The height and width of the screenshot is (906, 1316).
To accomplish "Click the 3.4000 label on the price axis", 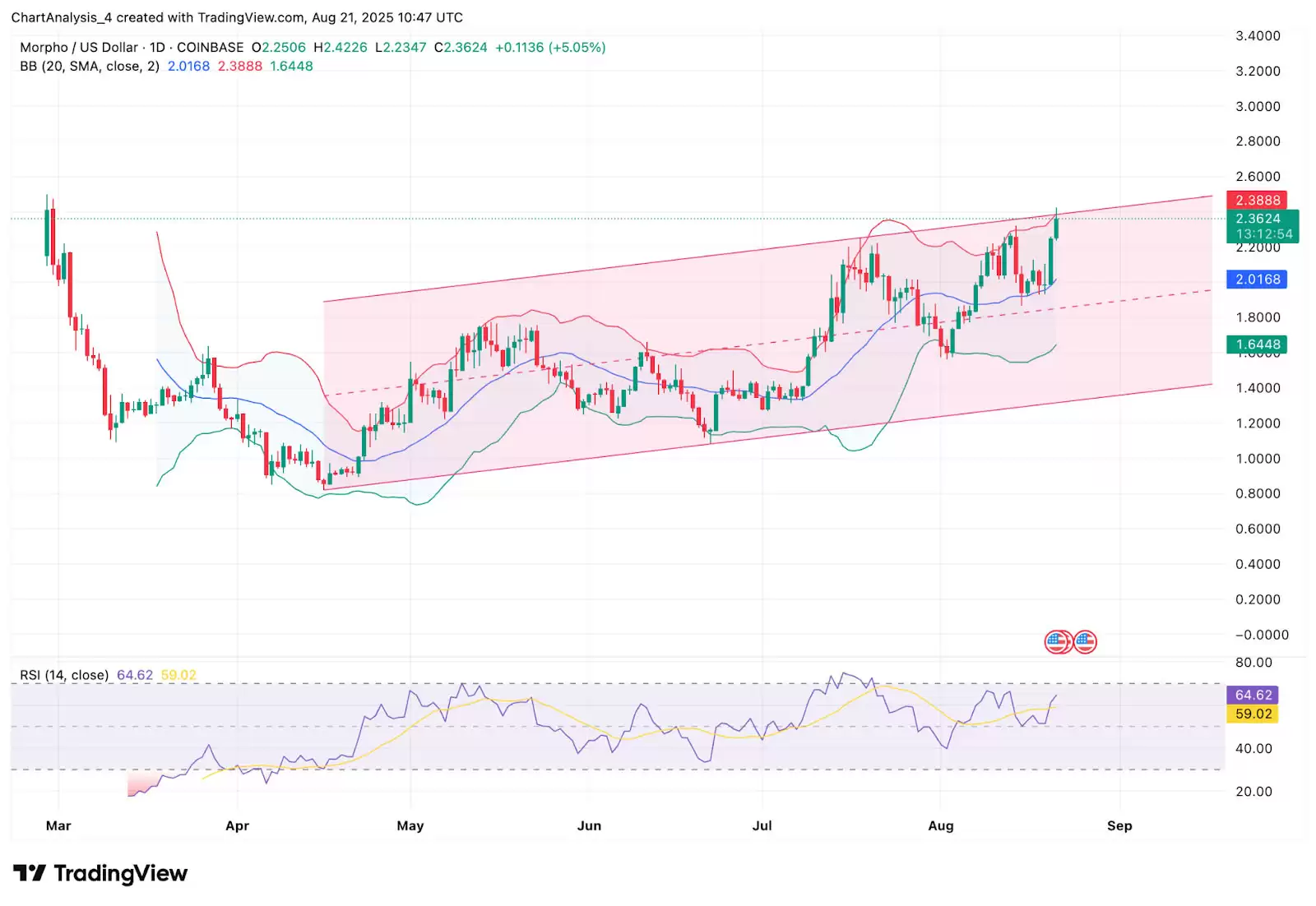I will (1258, 36).
